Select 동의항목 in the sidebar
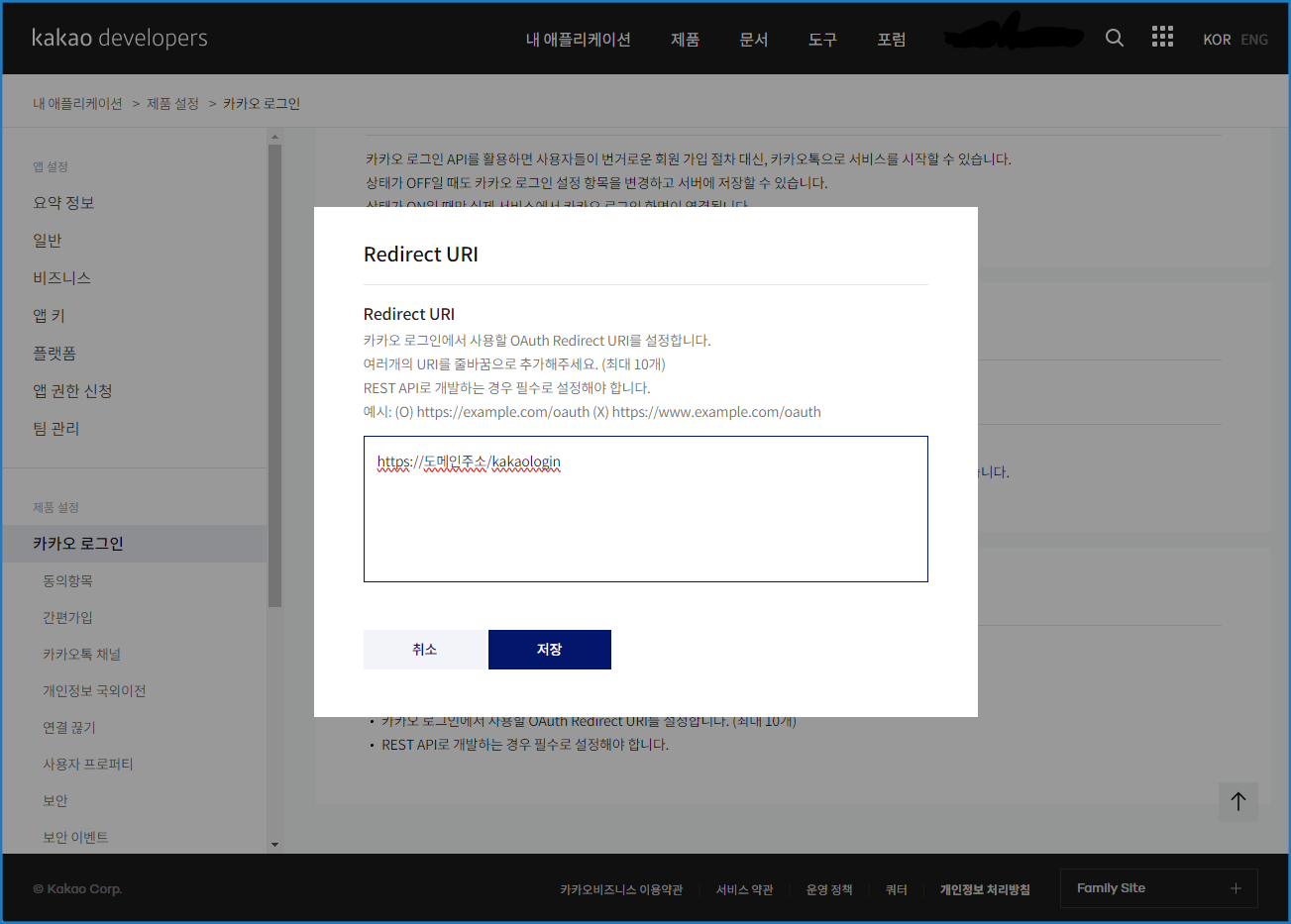This screenshot has height=924, width=1291. pyautogui.click(x=67, y=581)
